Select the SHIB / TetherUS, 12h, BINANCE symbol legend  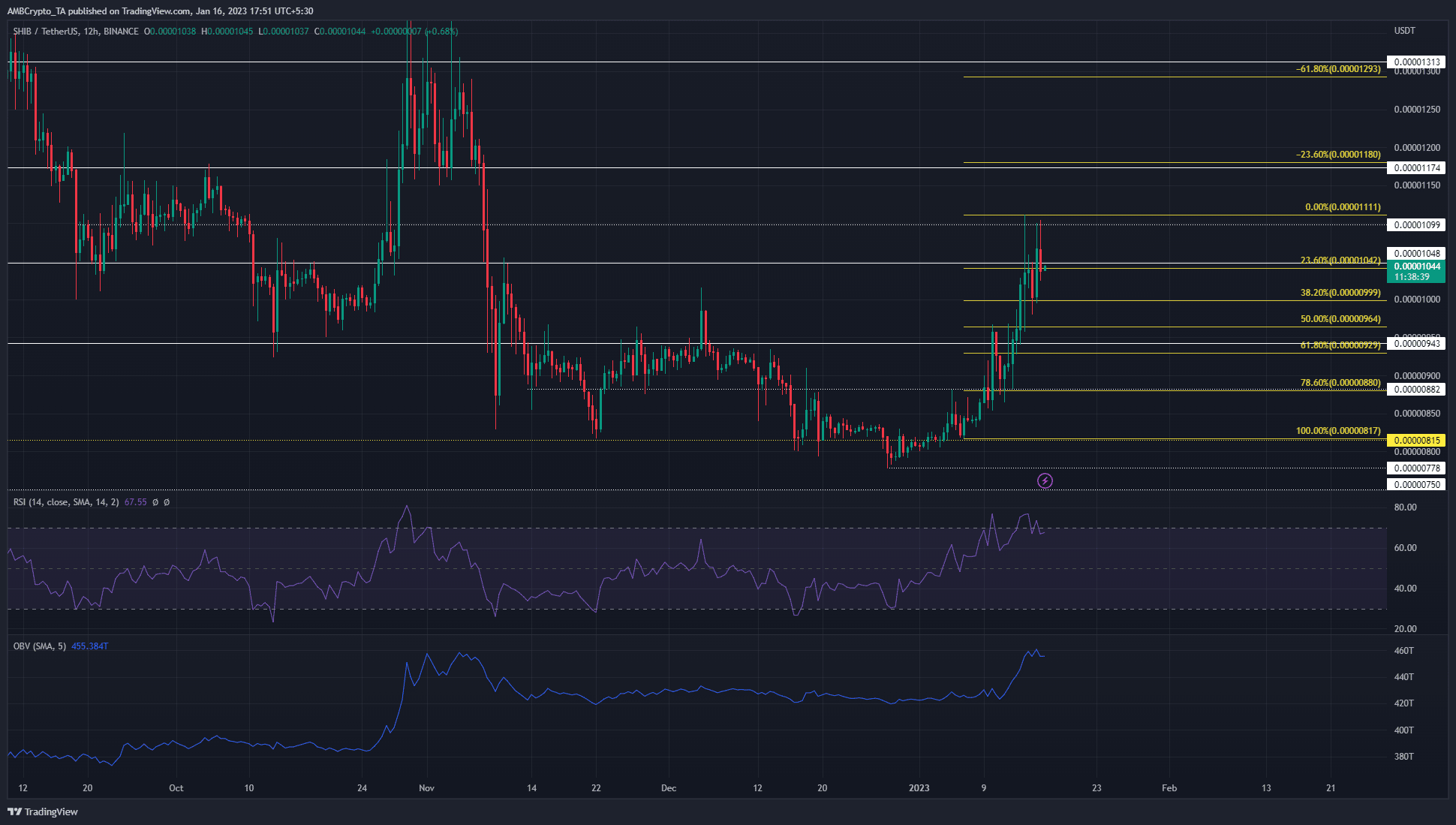[x=76, y=32]
